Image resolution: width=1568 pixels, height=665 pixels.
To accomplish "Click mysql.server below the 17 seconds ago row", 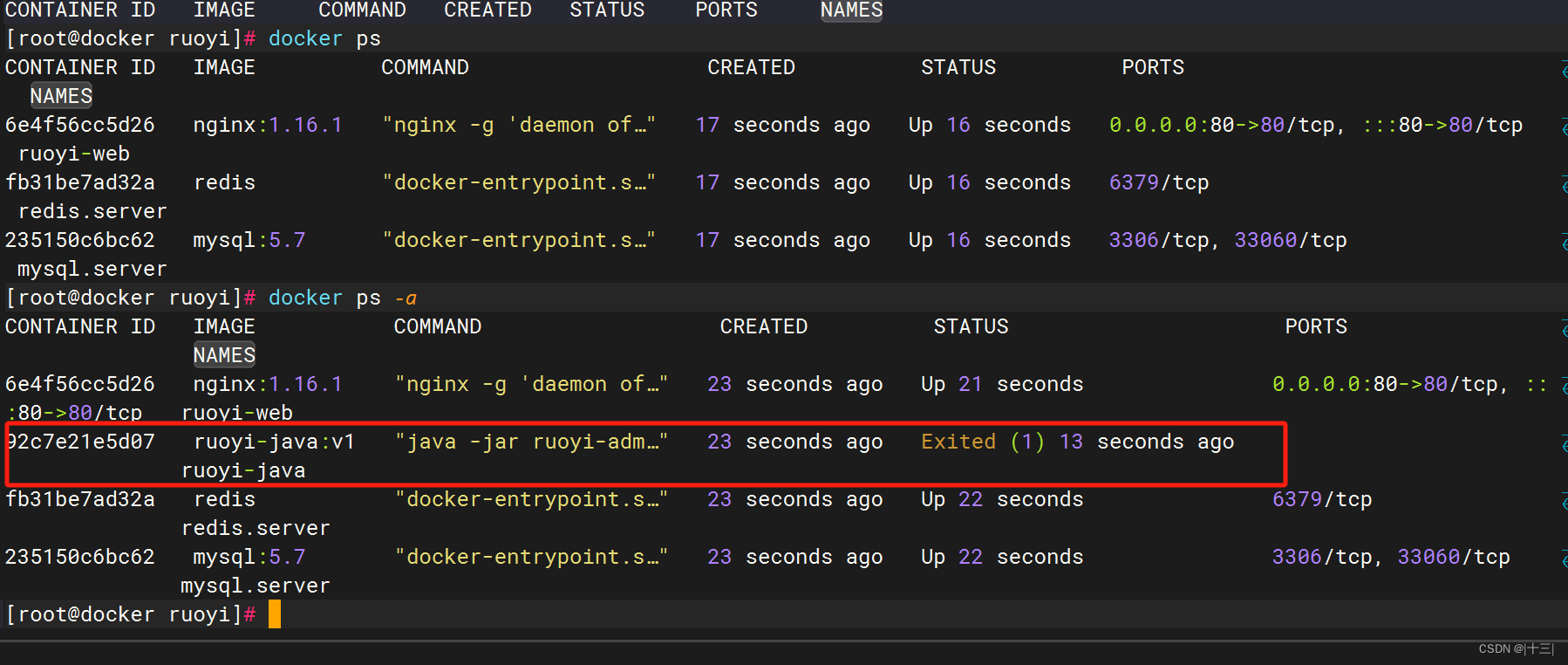I will click(92, 269).
